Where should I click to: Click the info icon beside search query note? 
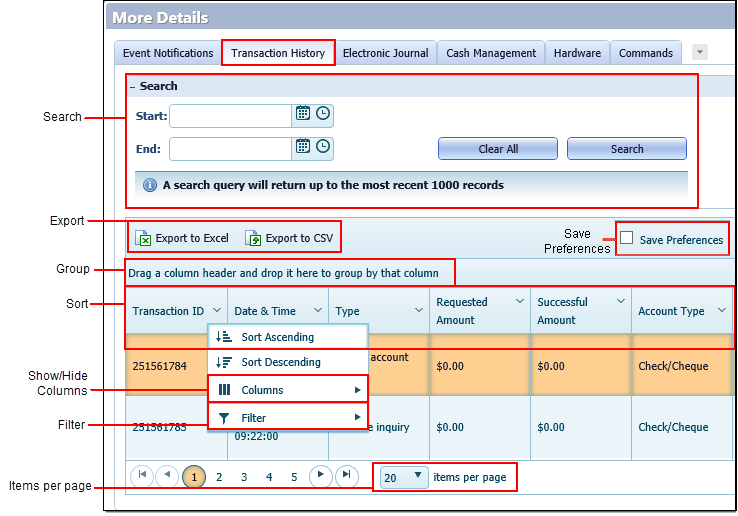coord(150,185)
